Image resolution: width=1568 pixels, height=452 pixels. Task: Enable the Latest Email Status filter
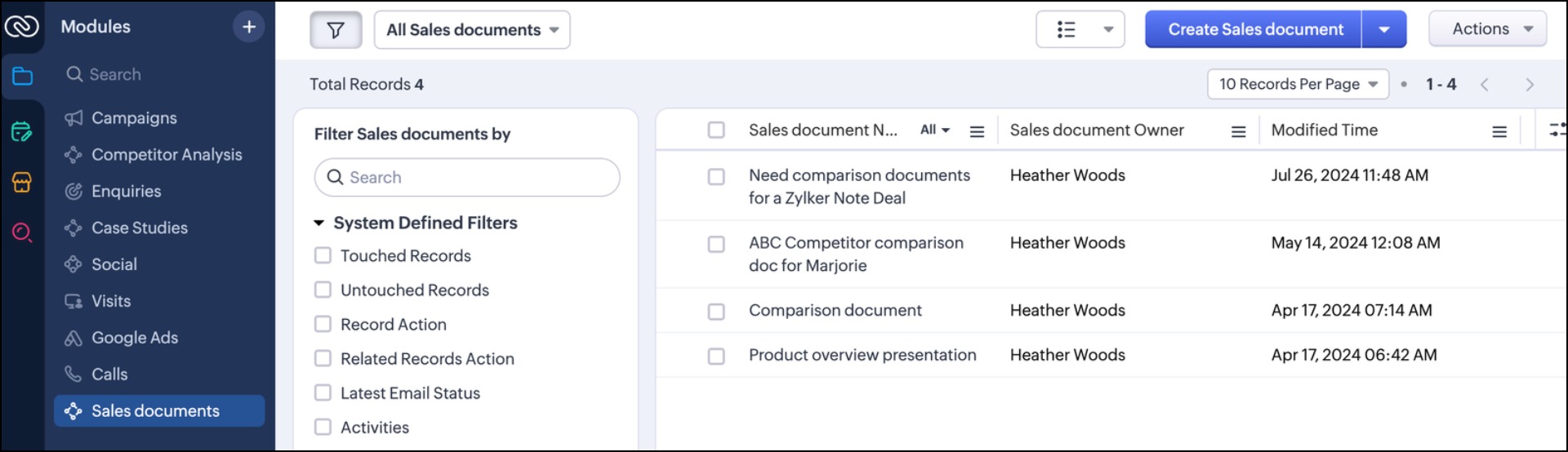(x=323, y=393)
